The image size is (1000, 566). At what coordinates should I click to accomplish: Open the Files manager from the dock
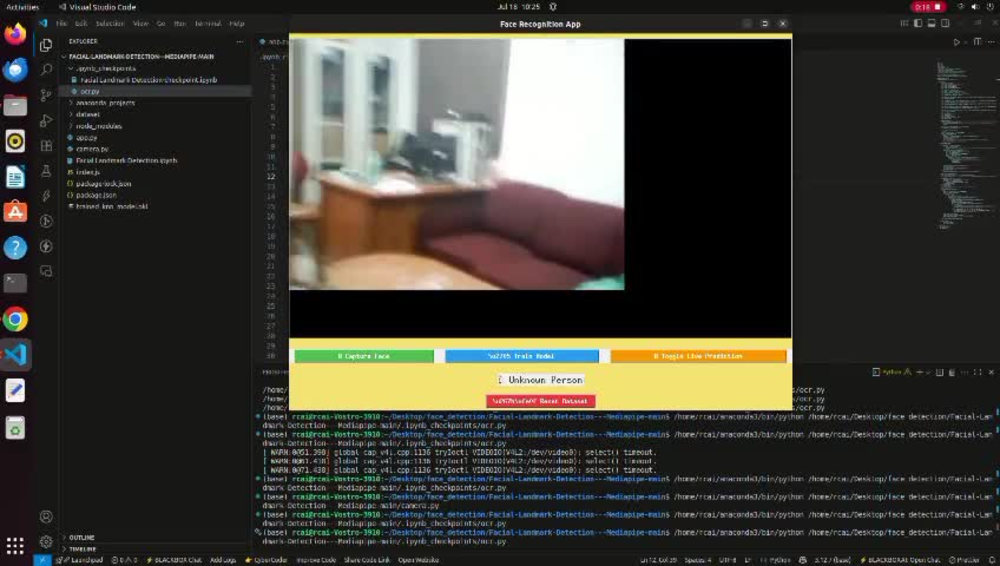[x=15, y=105]
